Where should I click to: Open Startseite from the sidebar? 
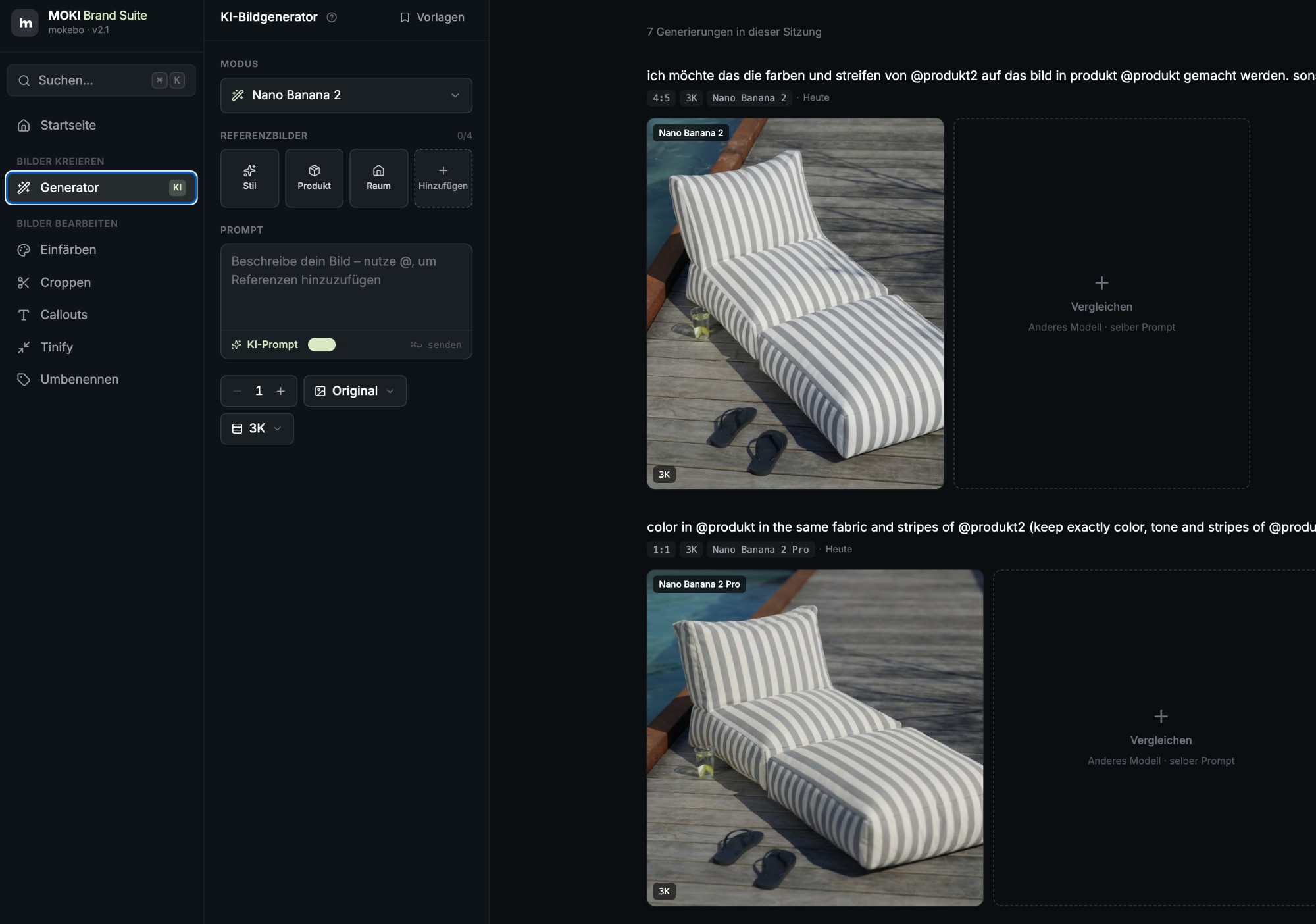pyautogui.click(x=101, y=125)
